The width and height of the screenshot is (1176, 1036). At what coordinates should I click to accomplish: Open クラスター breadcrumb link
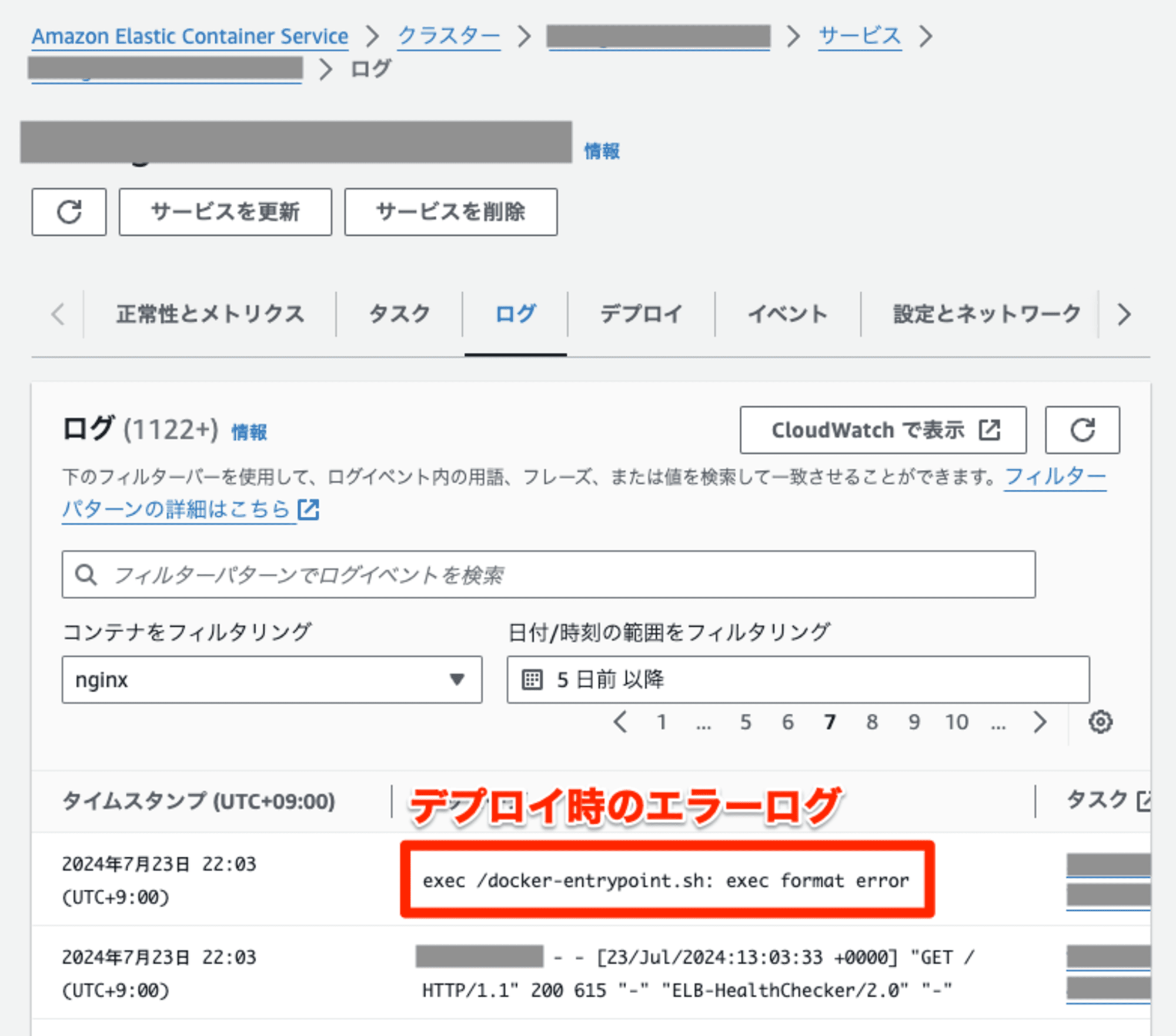[x=449, y=36]
